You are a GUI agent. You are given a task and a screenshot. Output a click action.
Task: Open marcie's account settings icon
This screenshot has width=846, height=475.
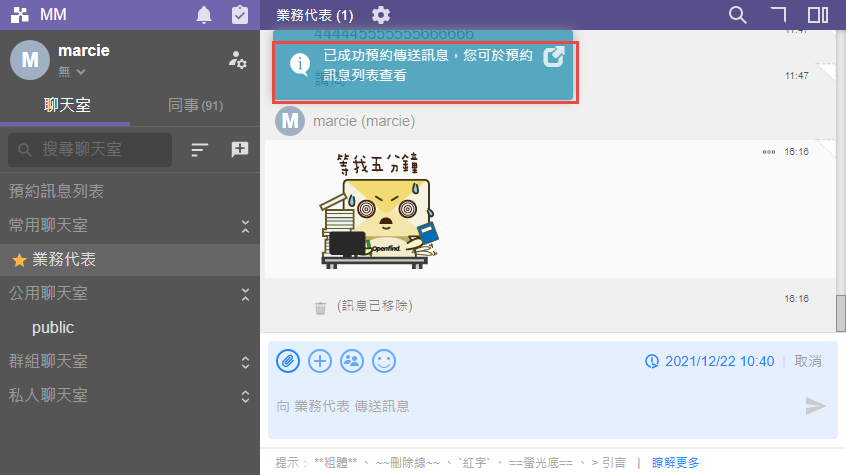pos(237,60)
